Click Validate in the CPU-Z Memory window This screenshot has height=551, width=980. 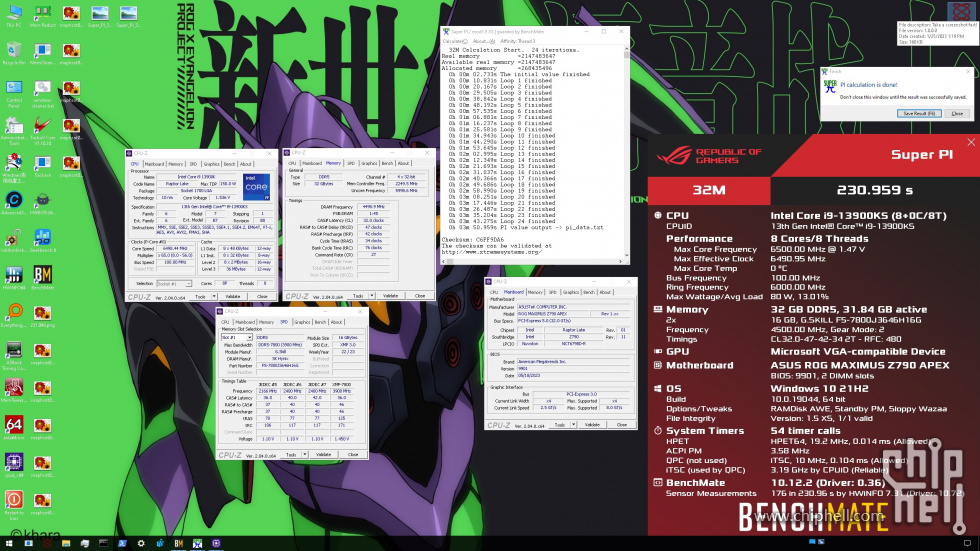pos(390,295)
